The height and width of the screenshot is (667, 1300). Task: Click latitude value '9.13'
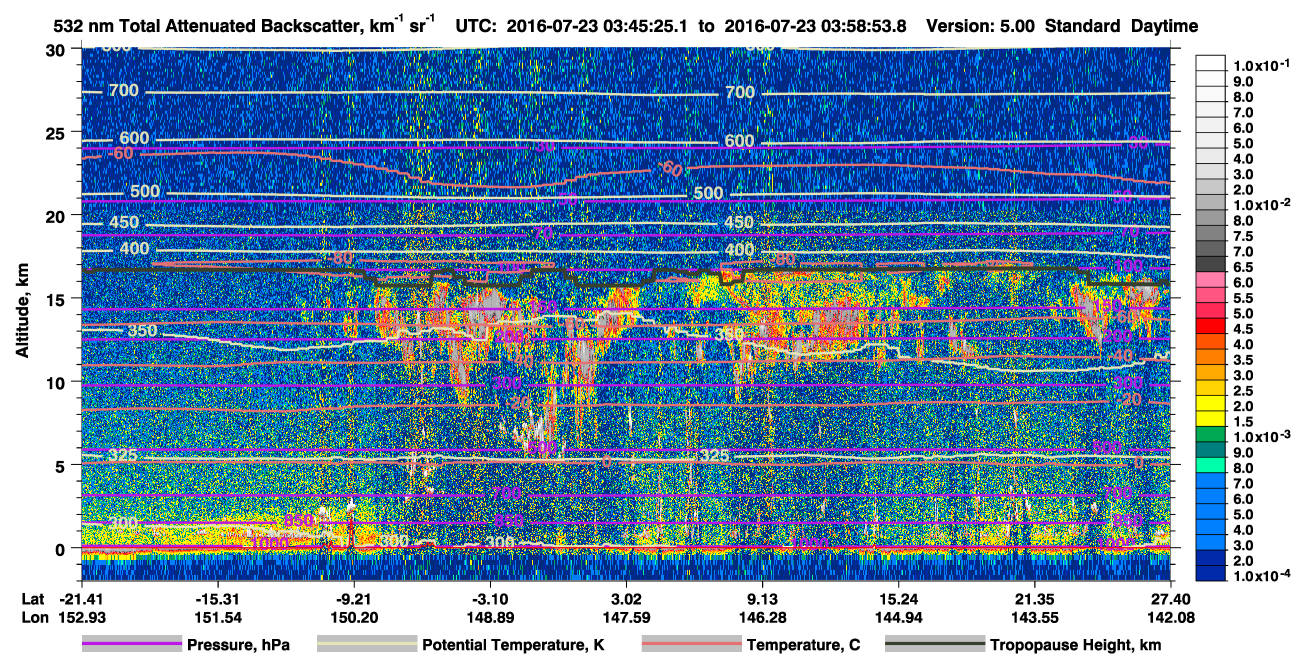762,598
